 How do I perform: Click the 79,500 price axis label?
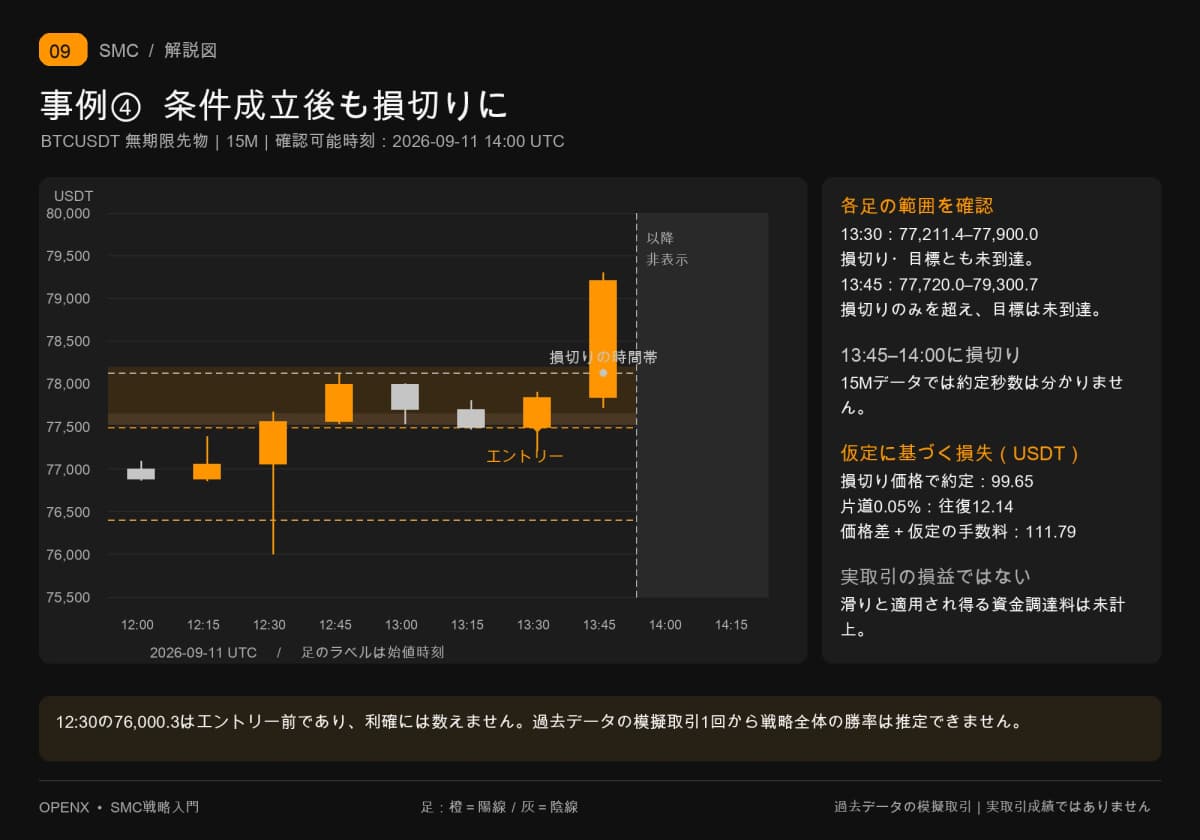click(x=69, y=256)
